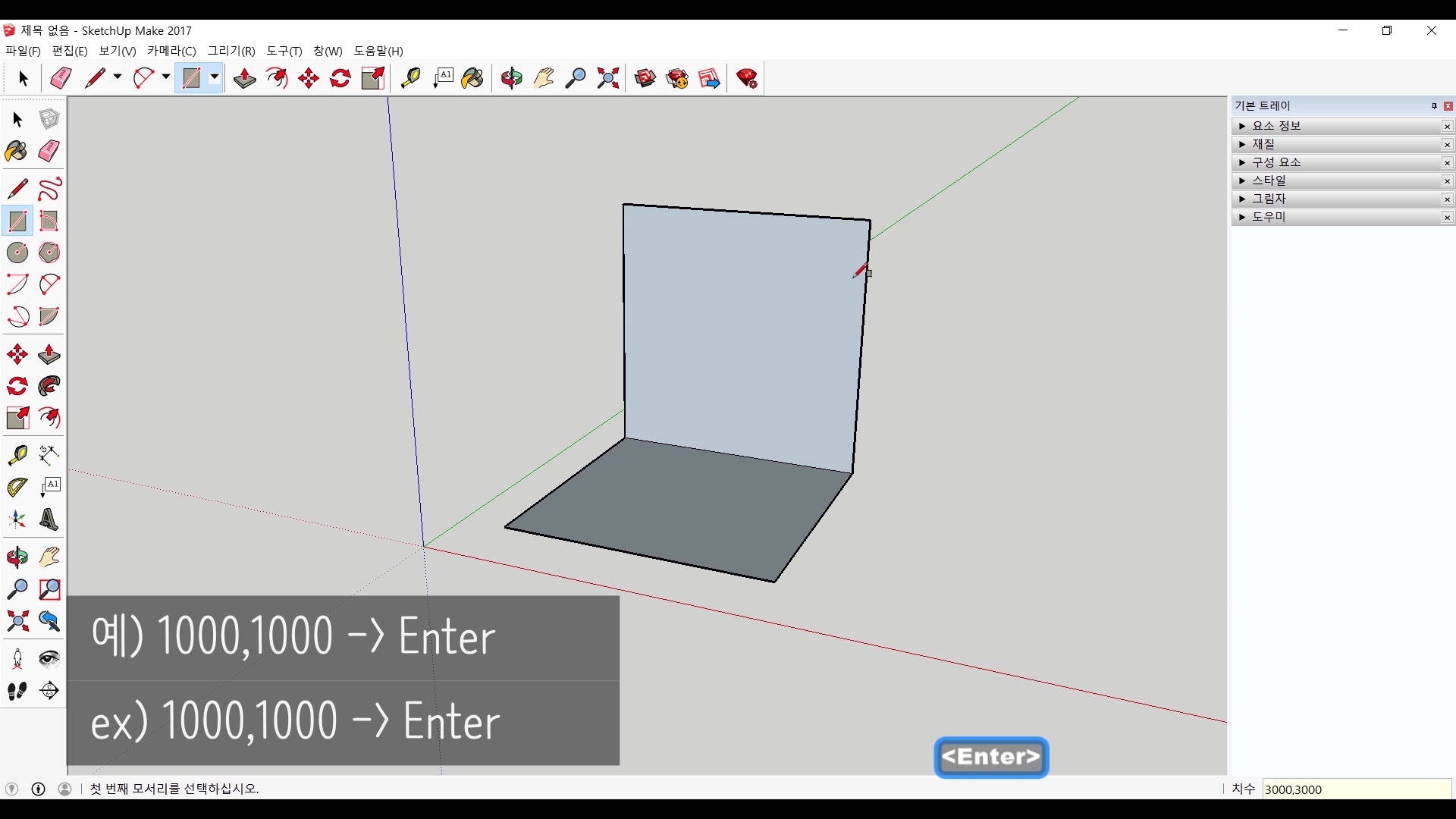The width and height of the screenshot is (1456, 819).
Task: Select the Tape Measure tool in top toolbar
Action: (x=410, y=78)
